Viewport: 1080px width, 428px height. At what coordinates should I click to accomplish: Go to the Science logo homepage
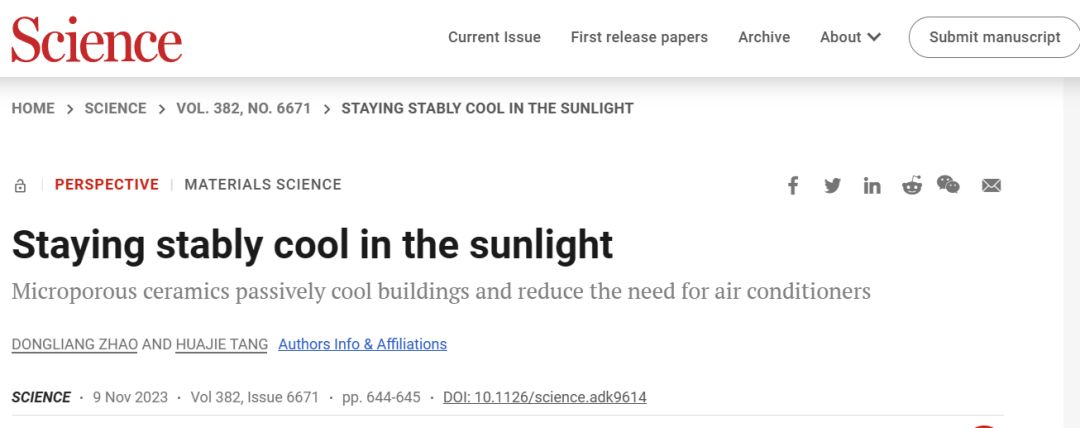click(x=96, y=38)
